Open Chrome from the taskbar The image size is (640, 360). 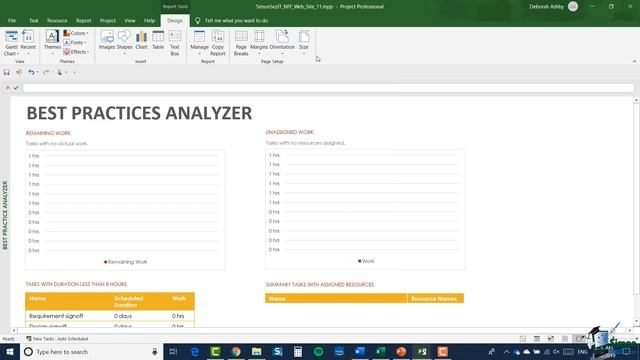236,351
